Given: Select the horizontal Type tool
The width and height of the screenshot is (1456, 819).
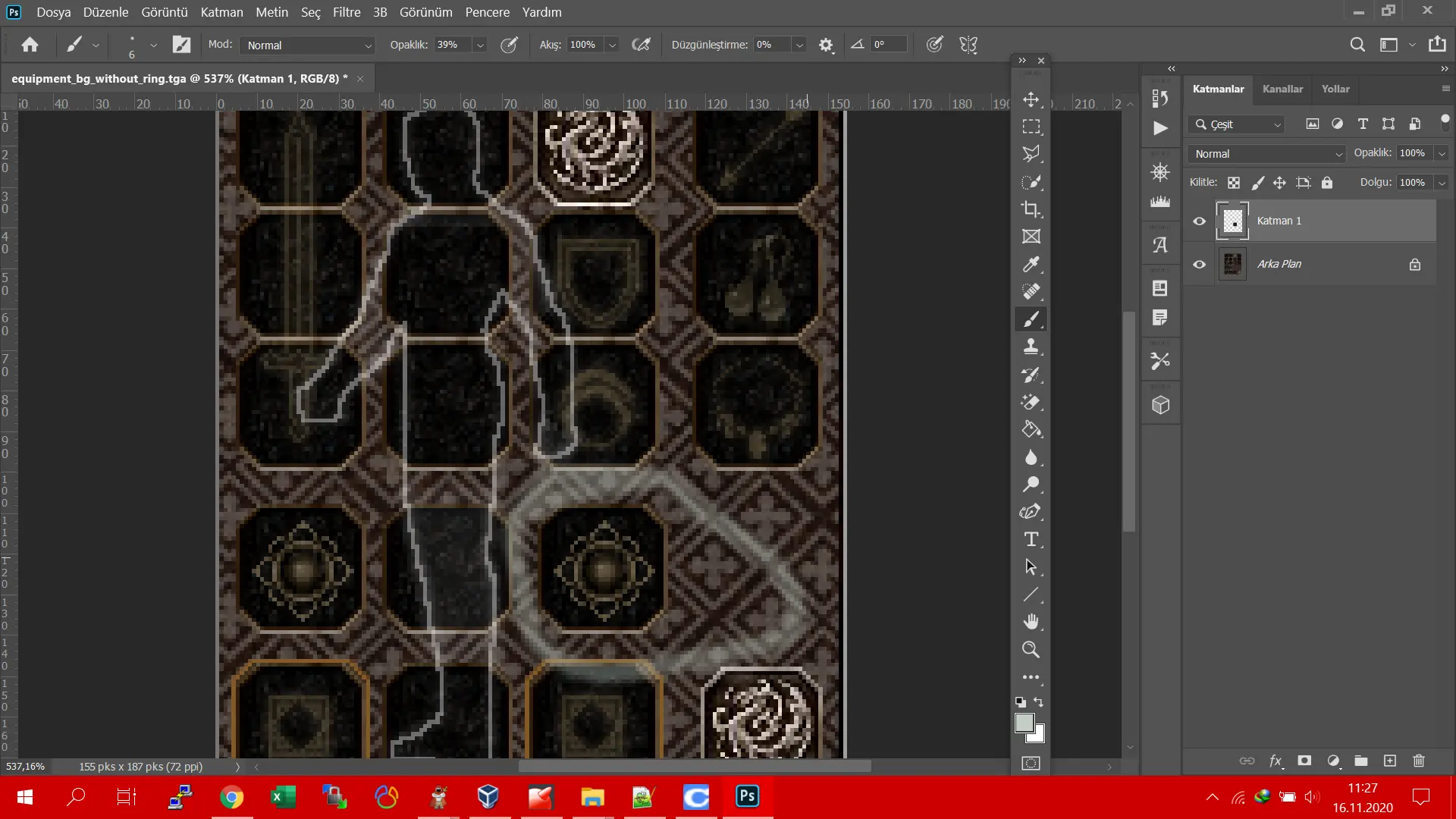Looking at the screenshot, I should coord(1031,539).
